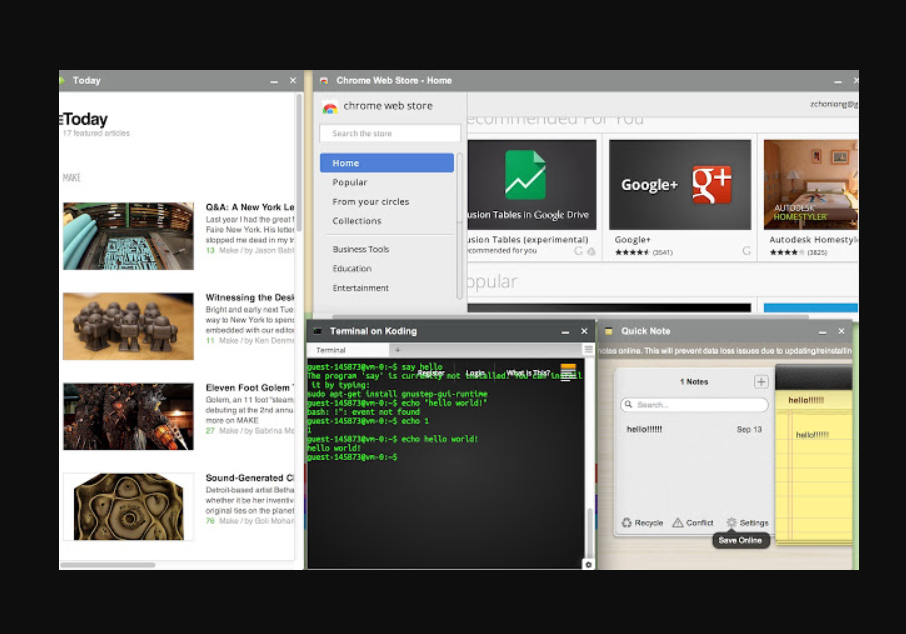The image size is (906, 634).
Task: Open Popular in the web store sidebar
Action: (350, 182)
